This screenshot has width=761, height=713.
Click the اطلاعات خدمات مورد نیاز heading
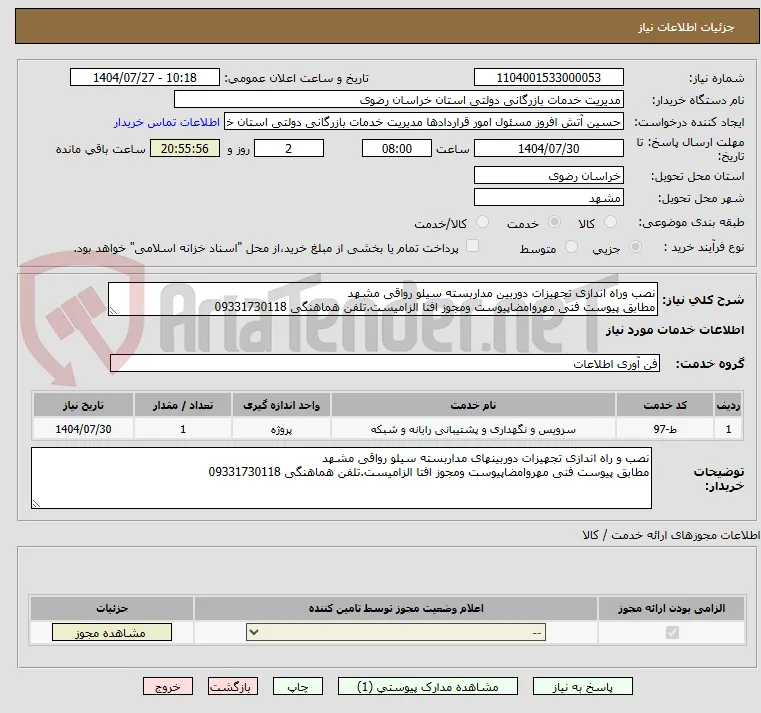click(675, 330)
